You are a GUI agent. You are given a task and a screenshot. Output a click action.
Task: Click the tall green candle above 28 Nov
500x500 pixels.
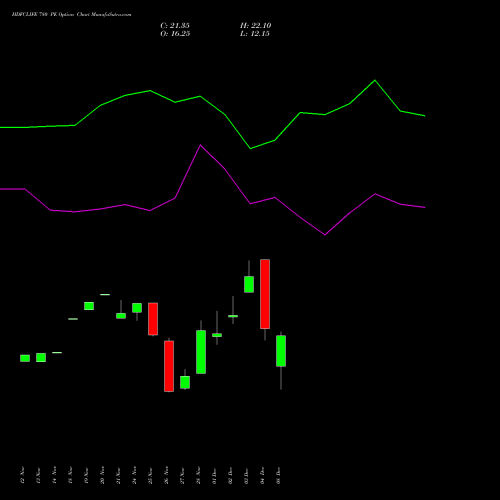(x=201, y=352)
